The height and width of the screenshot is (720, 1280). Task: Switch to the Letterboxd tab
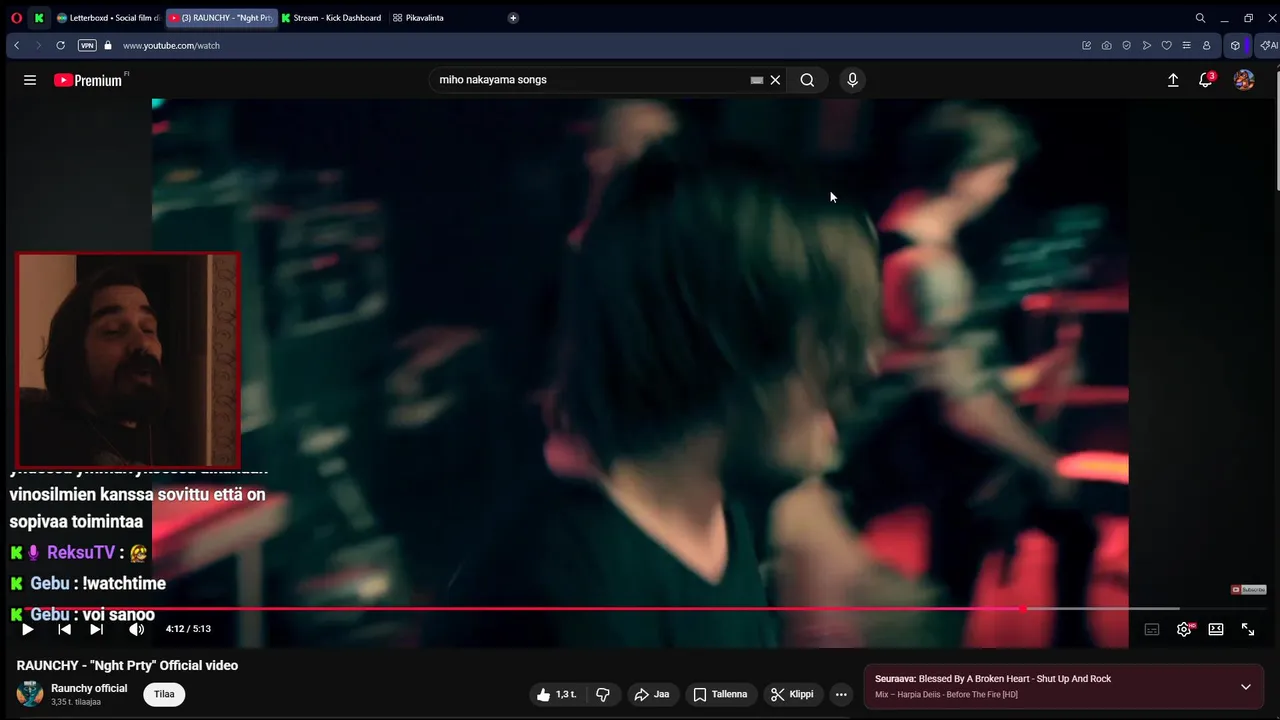pos(108,18)
